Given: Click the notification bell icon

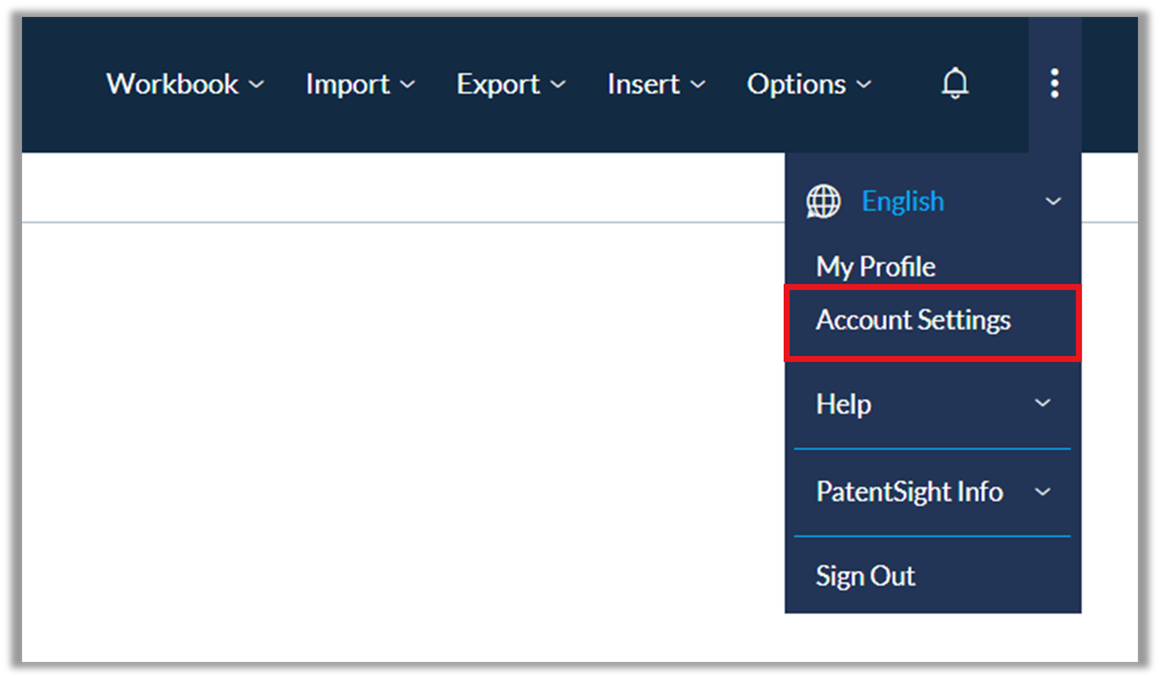Looking at the screenshot, I should pyautogui.click(x=955, y=84).
